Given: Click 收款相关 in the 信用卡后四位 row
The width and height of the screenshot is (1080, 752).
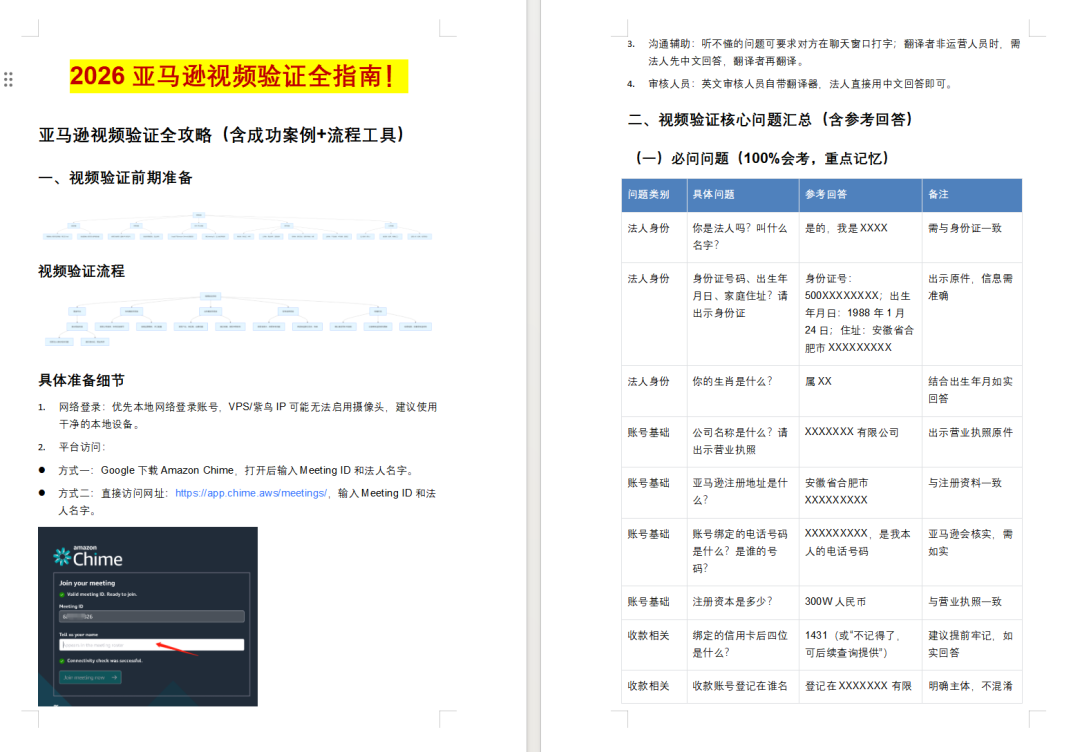Looking at the screenshot, I should pyautogui.click(x=648, y=636).
